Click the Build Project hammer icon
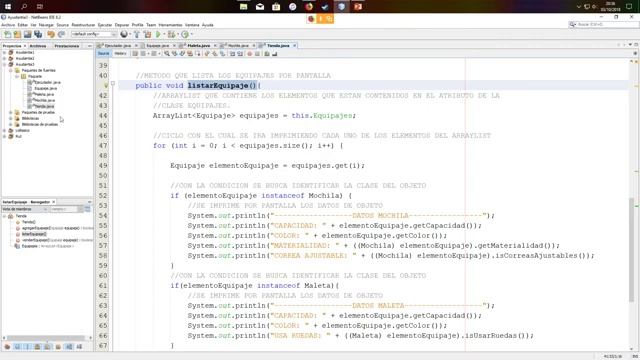This screenshot has height=360, width=640. click(137, 35)
